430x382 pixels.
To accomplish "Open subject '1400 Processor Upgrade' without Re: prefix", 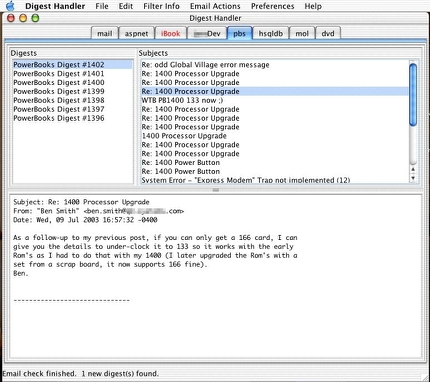I will pyautogui.click(x=274, y=136).
